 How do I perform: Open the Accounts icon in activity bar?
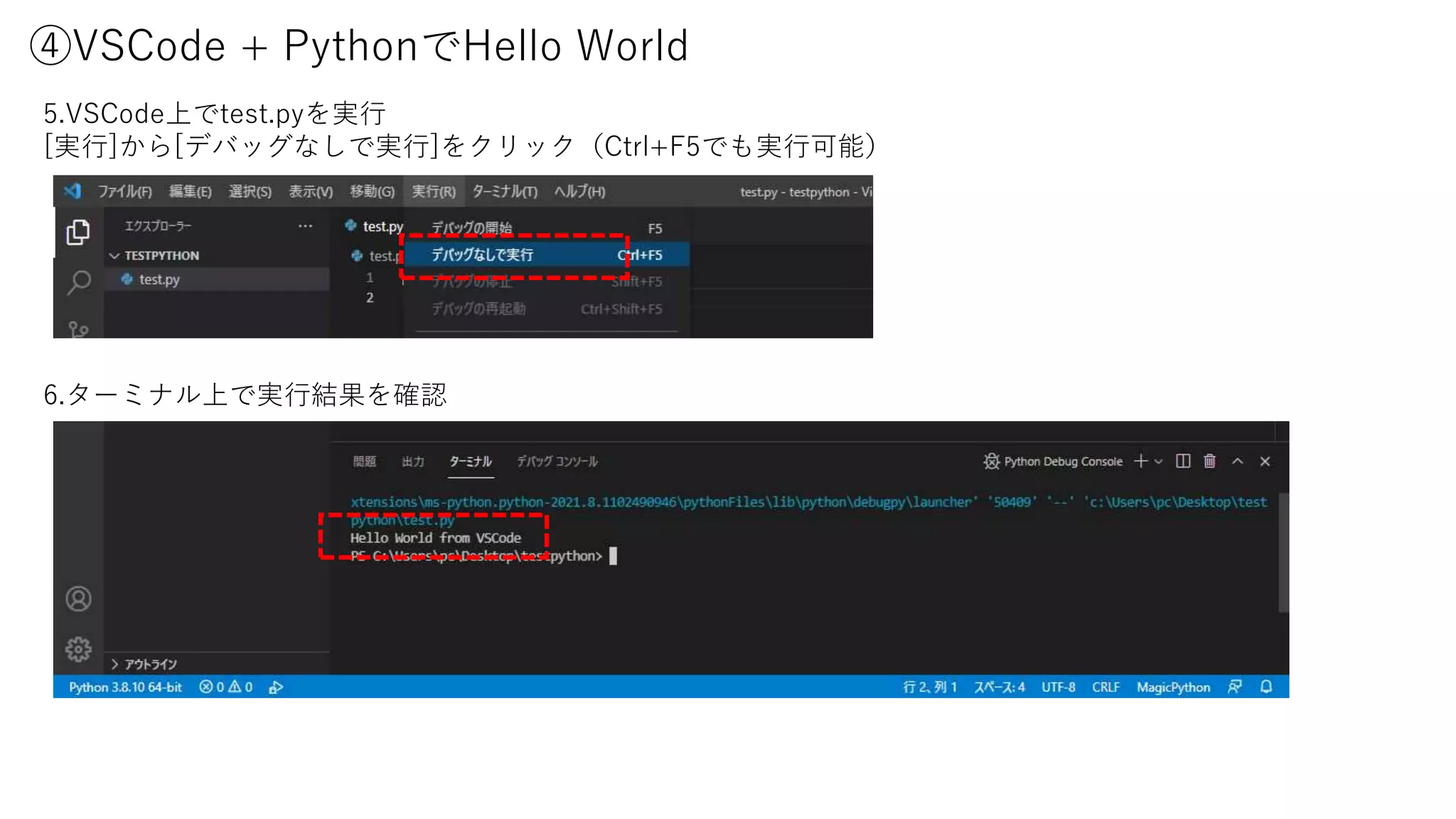(78, 599)
